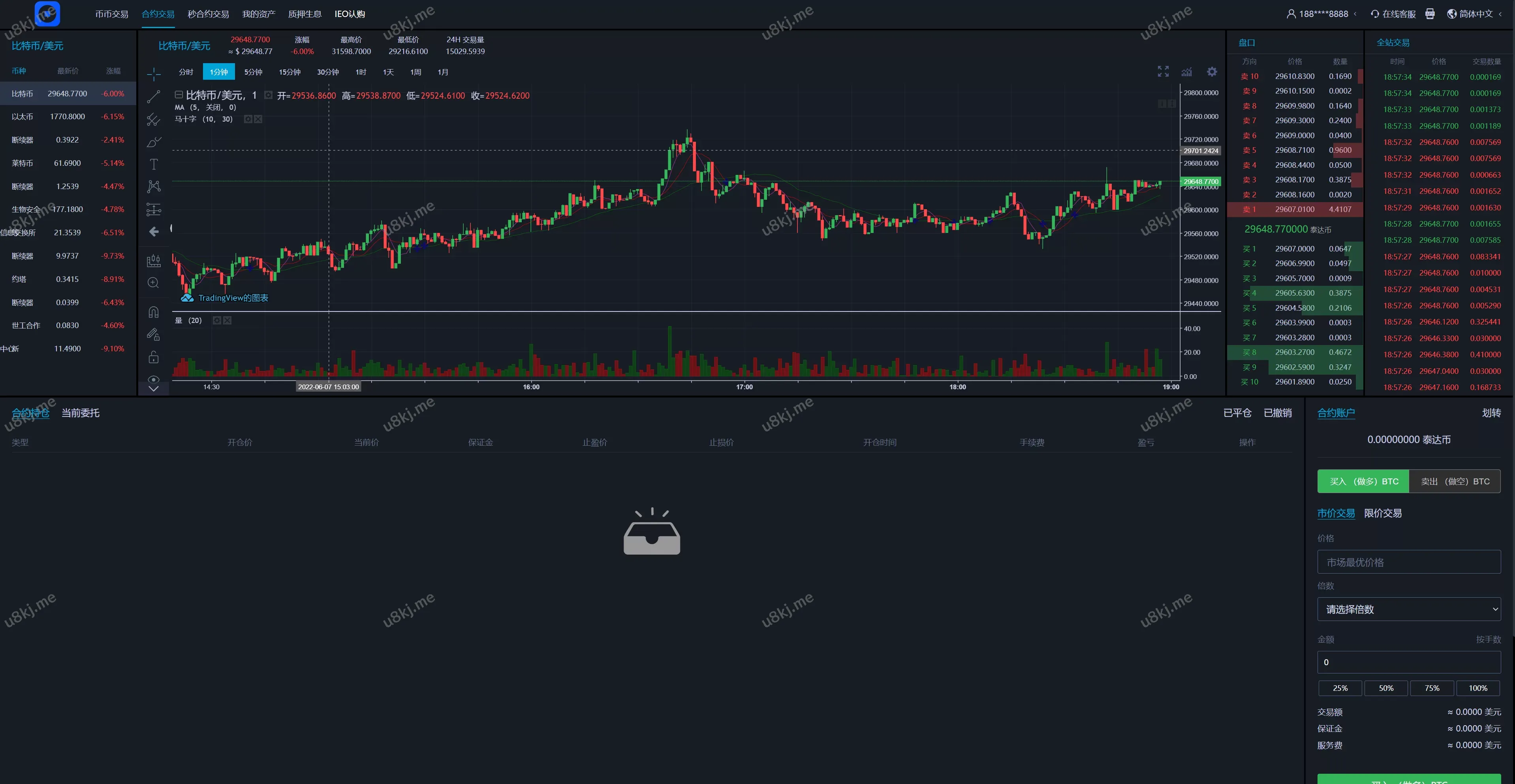Select 以太币 row in coin list
The image size is (1515, 784).
pyautogui.click(x=68, y=117)
